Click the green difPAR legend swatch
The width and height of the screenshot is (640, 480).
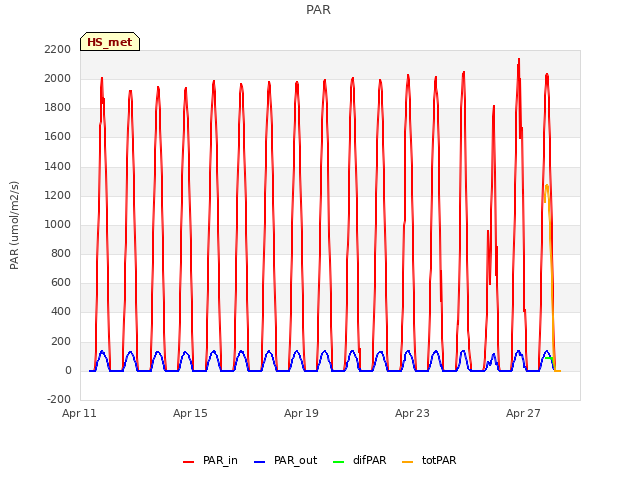339,462
